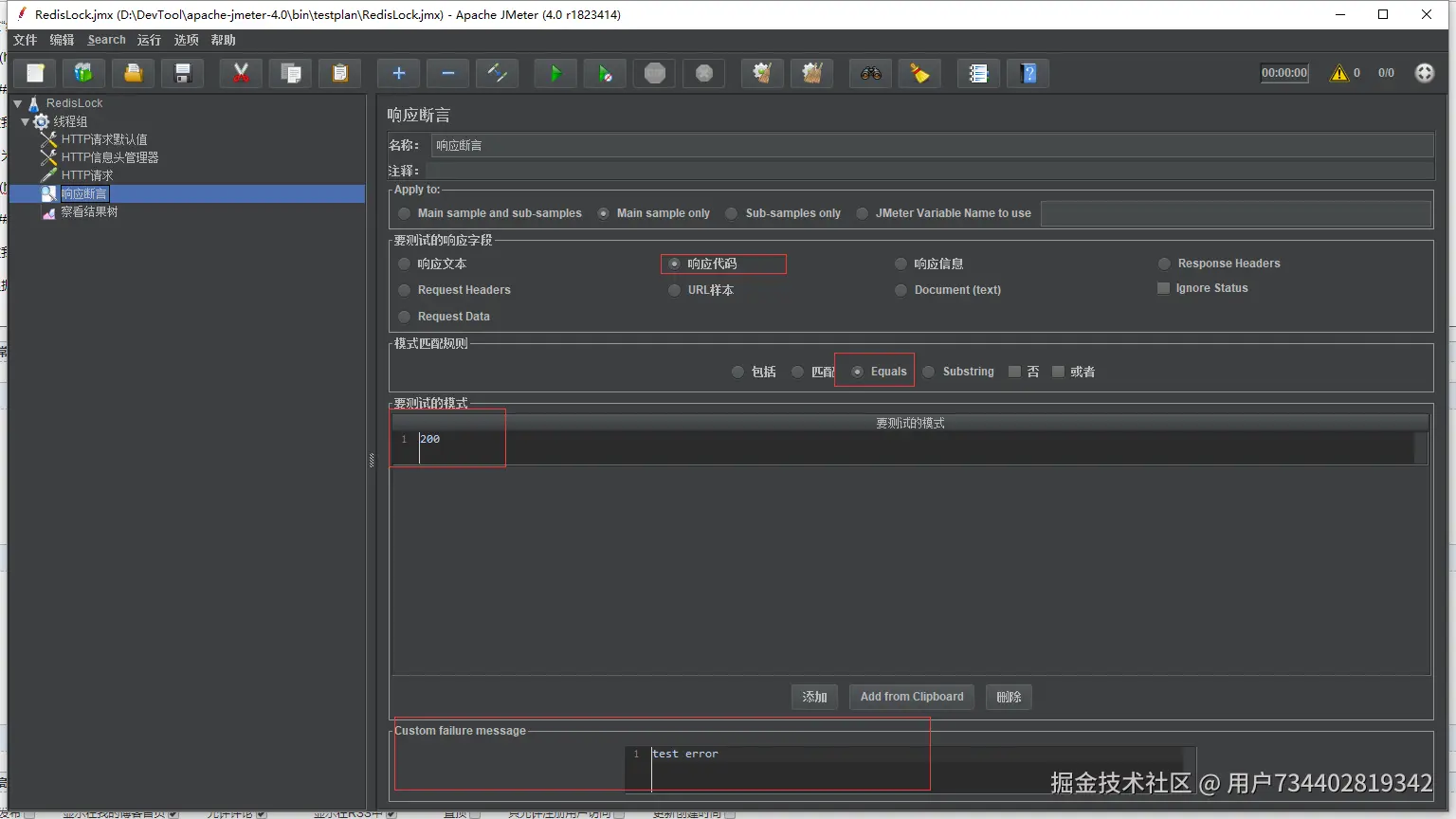Select HTTP信息头管理器 in the tree
1456x819 pixels.
pos(110,157)
